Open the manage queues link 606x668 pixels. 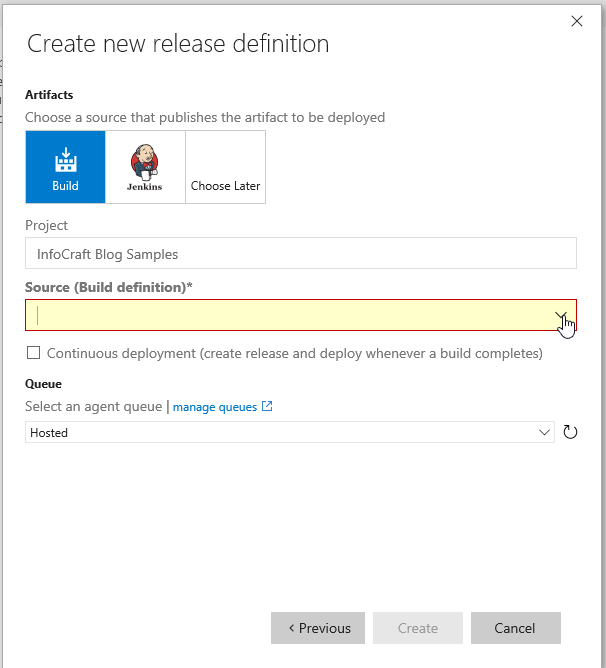tap(216, 407)
